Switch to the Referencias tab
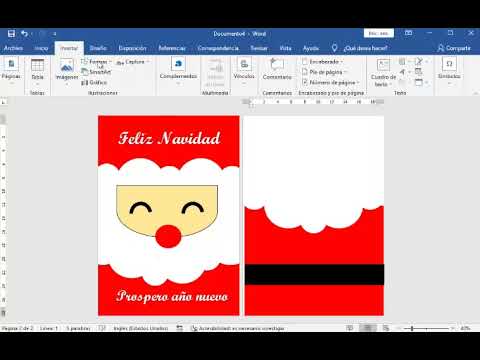The image size is (480, 360). click(172, 48)
